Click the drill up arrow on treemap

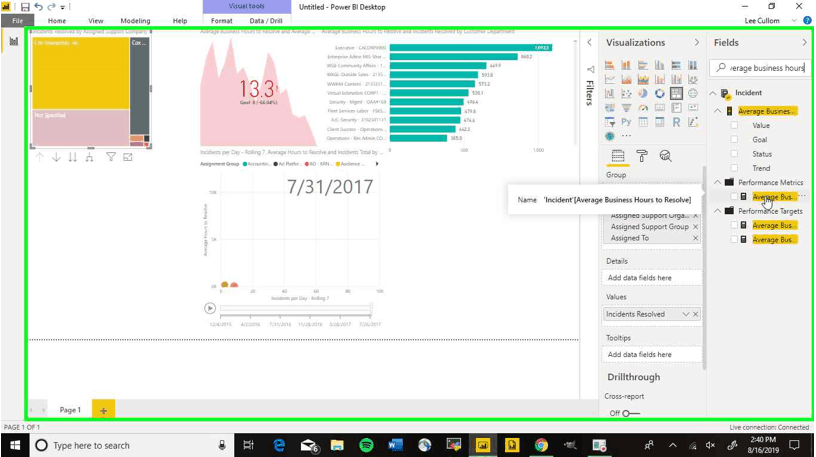click(x=40, y=157)
